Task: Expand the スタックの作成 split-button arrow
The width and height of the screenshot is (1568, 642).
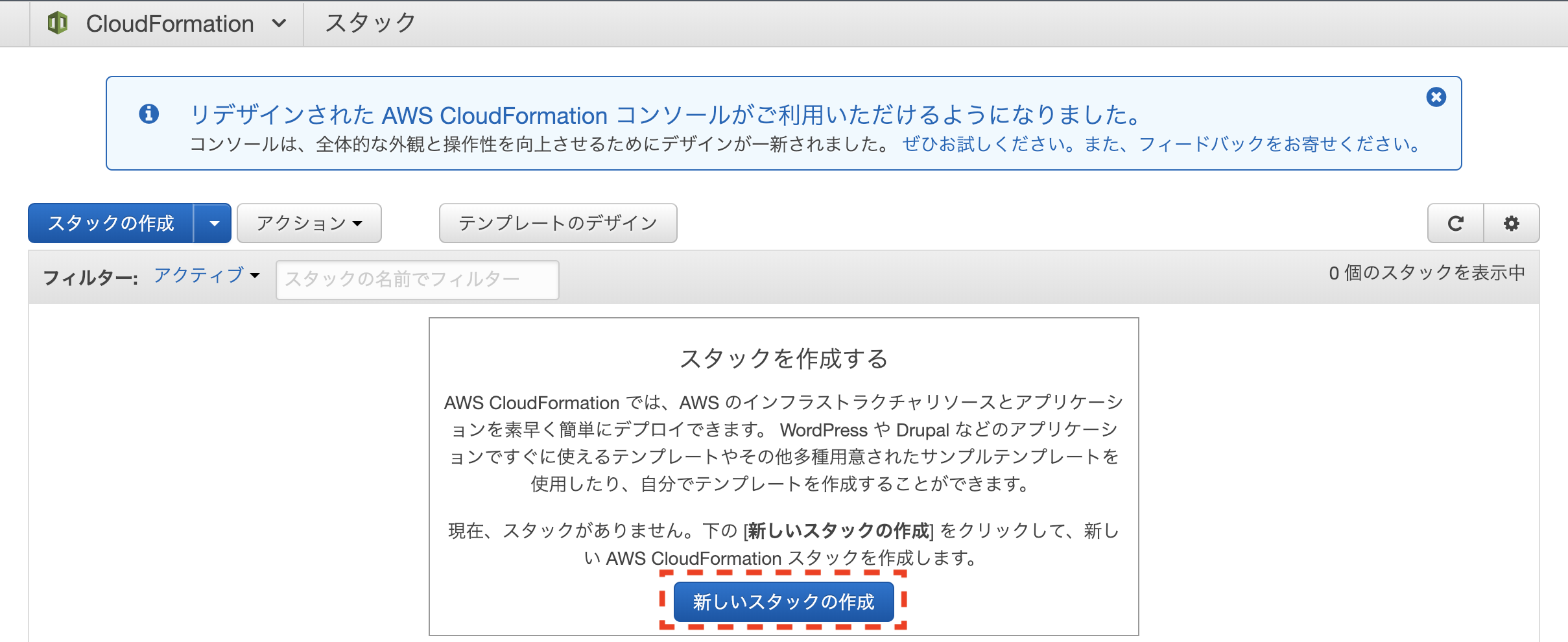Action: pos(213,223)
